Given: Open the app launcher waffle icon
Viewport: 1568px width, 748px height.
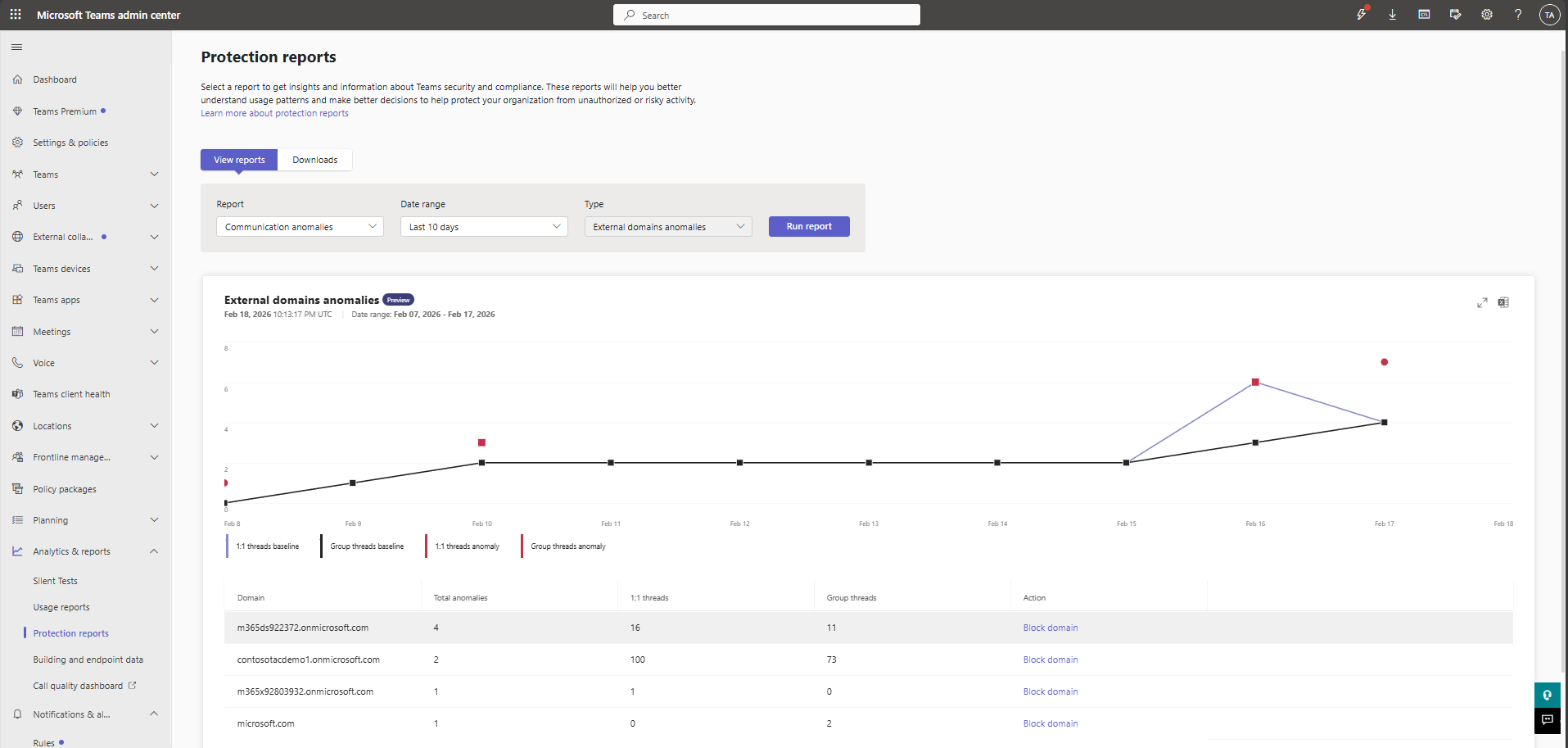Looking at the screenshot, I should pyautogui.click(x=16, y=15).
